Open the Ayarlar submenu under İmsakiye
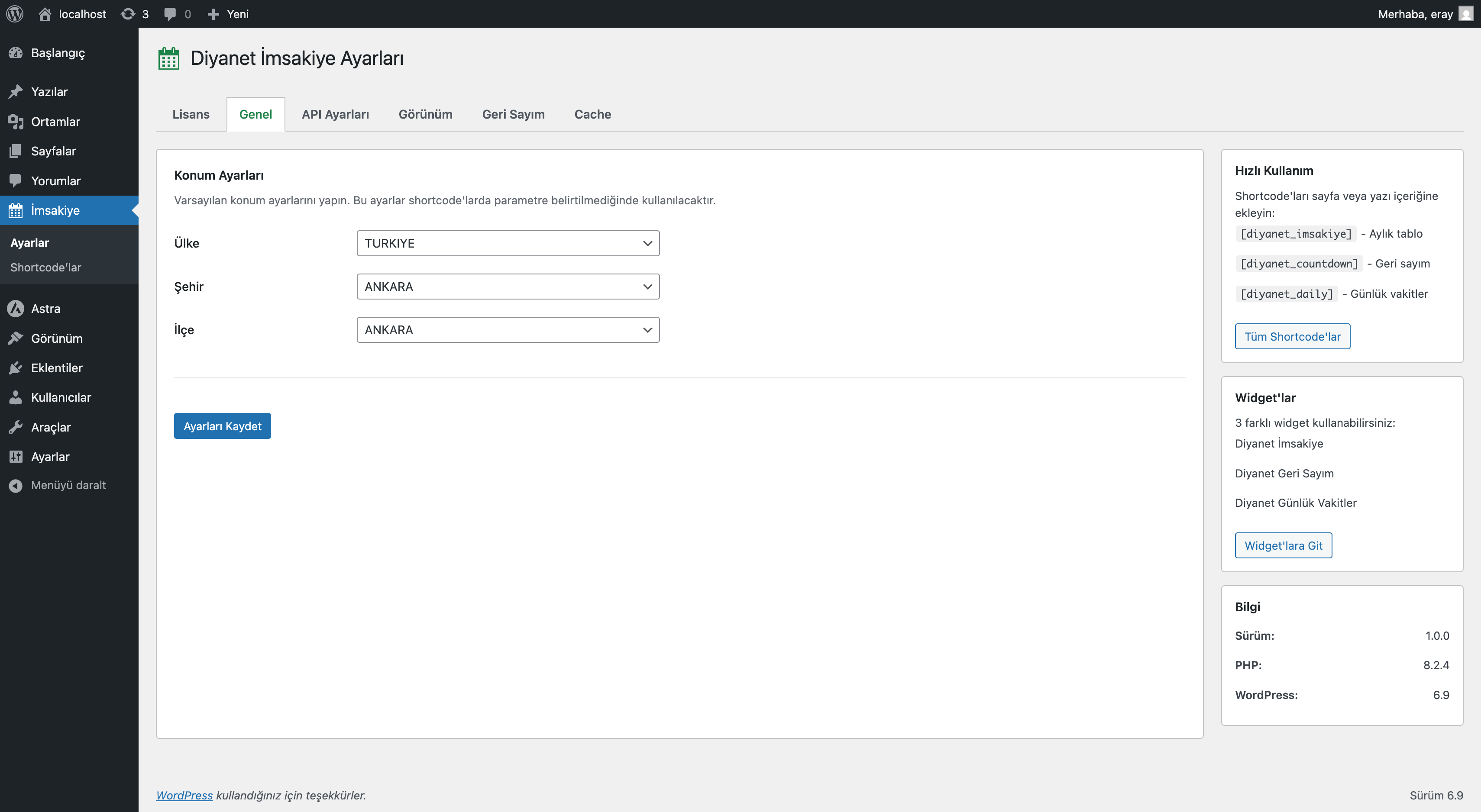 pos(29,242)
